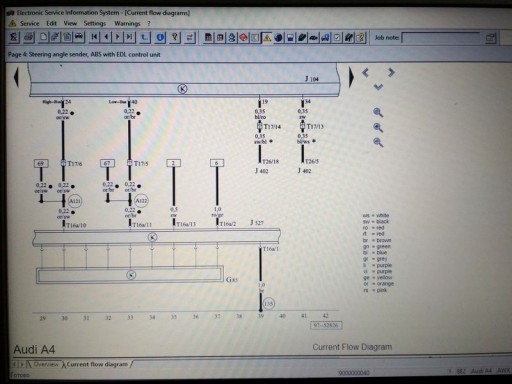Click the blue circular info icon
Image resolution: width=512 pixels, height=384 pixels.
[x=160, y=37]
